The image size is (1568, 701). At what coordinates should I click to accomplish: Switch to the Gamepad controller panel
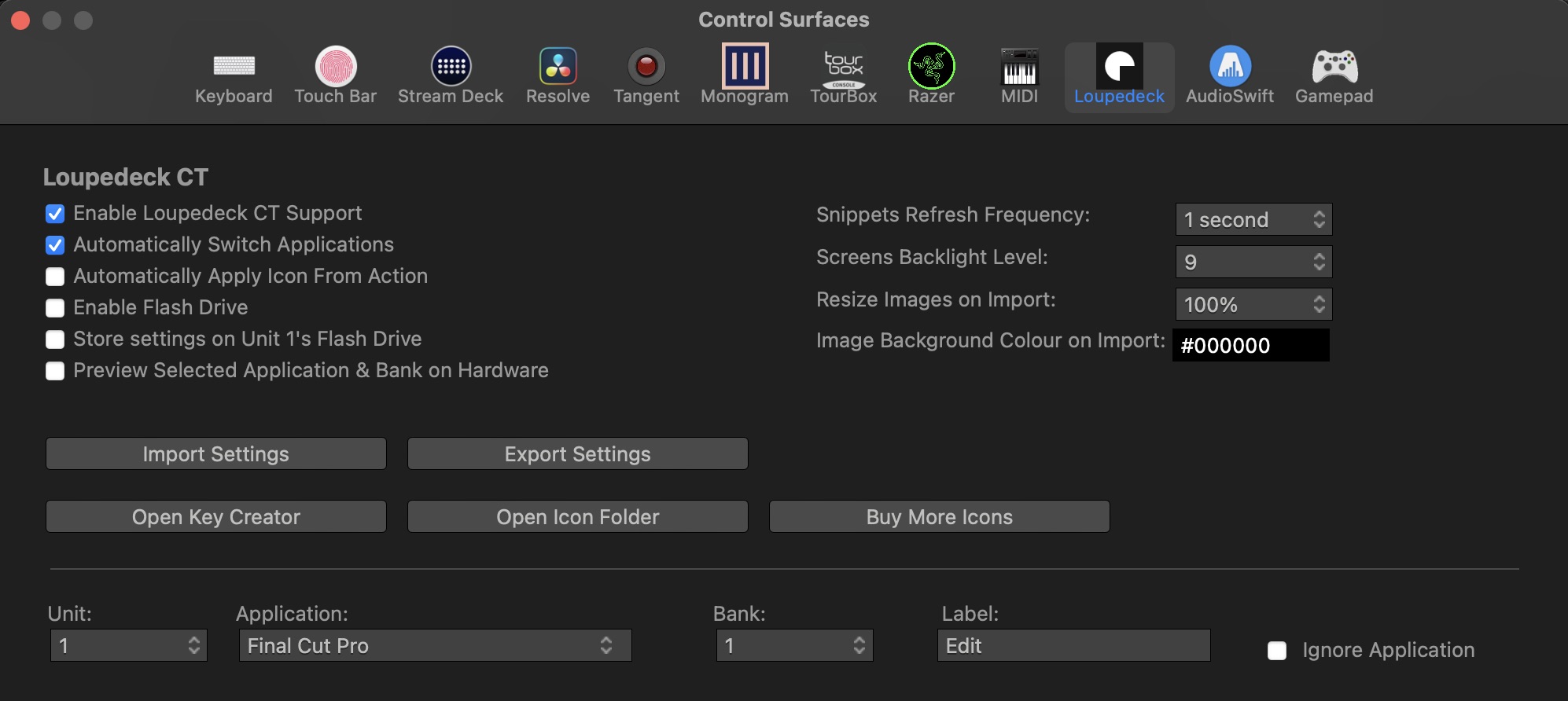coord(1334,77)
